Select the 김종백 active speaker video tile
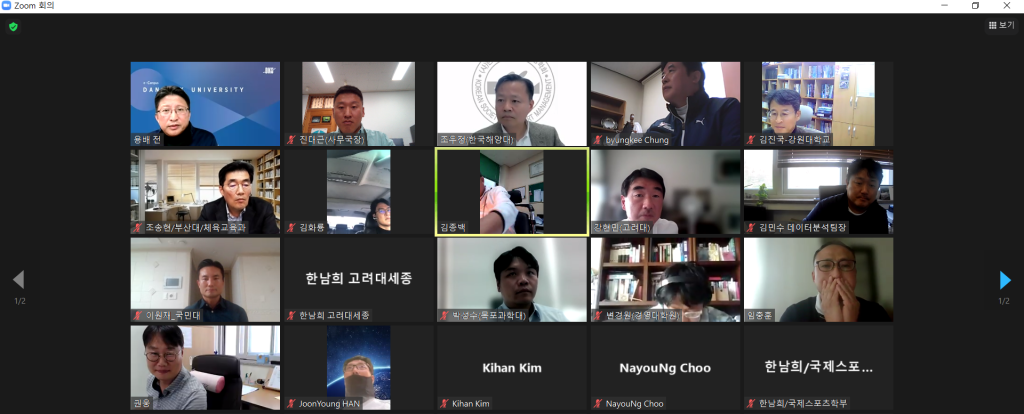The image size is (1024, 414). coord(512,191)
